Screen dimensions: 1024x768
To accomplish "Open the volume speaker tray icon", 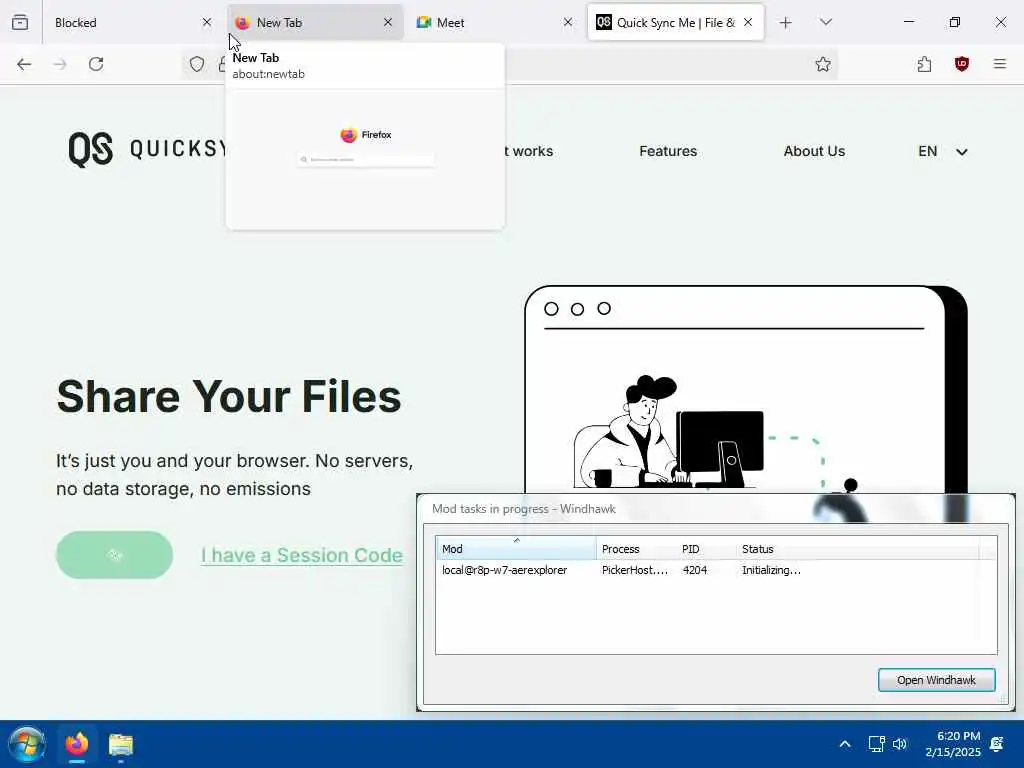I will (900, 744).
